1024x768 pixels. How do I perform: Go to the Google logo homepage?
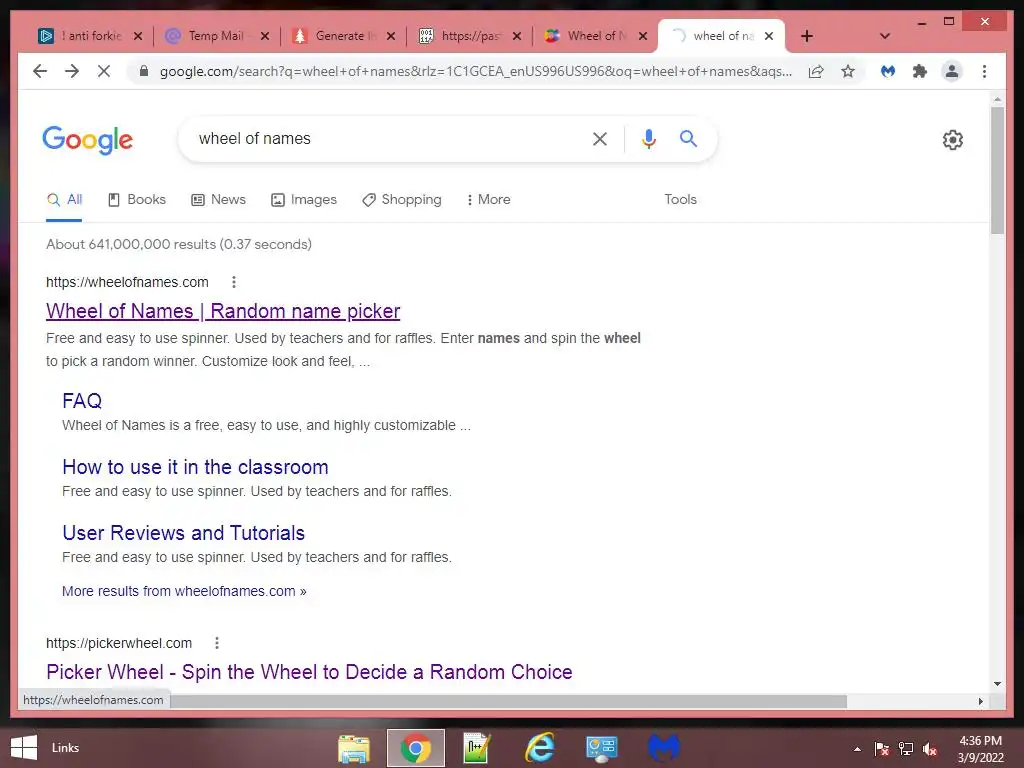(88, 140)
